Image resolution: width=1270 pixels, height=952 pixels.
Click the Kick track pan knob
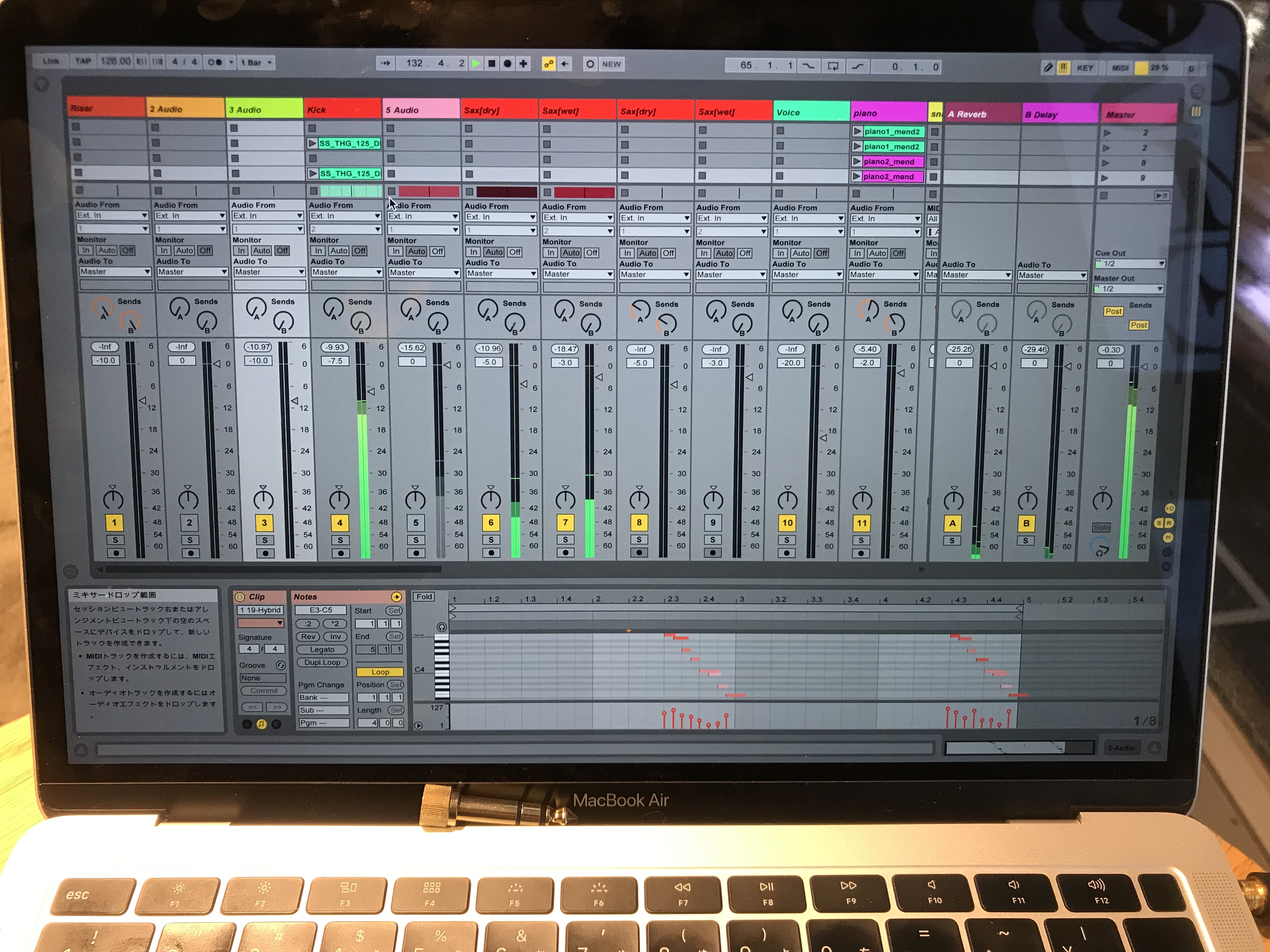point(339,499)
